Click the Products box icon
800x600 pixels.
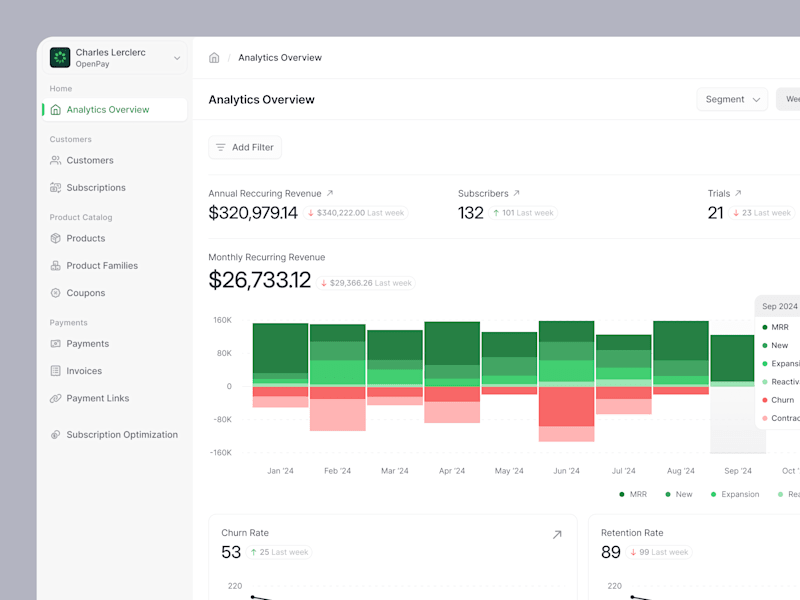(x=56, y=238)
